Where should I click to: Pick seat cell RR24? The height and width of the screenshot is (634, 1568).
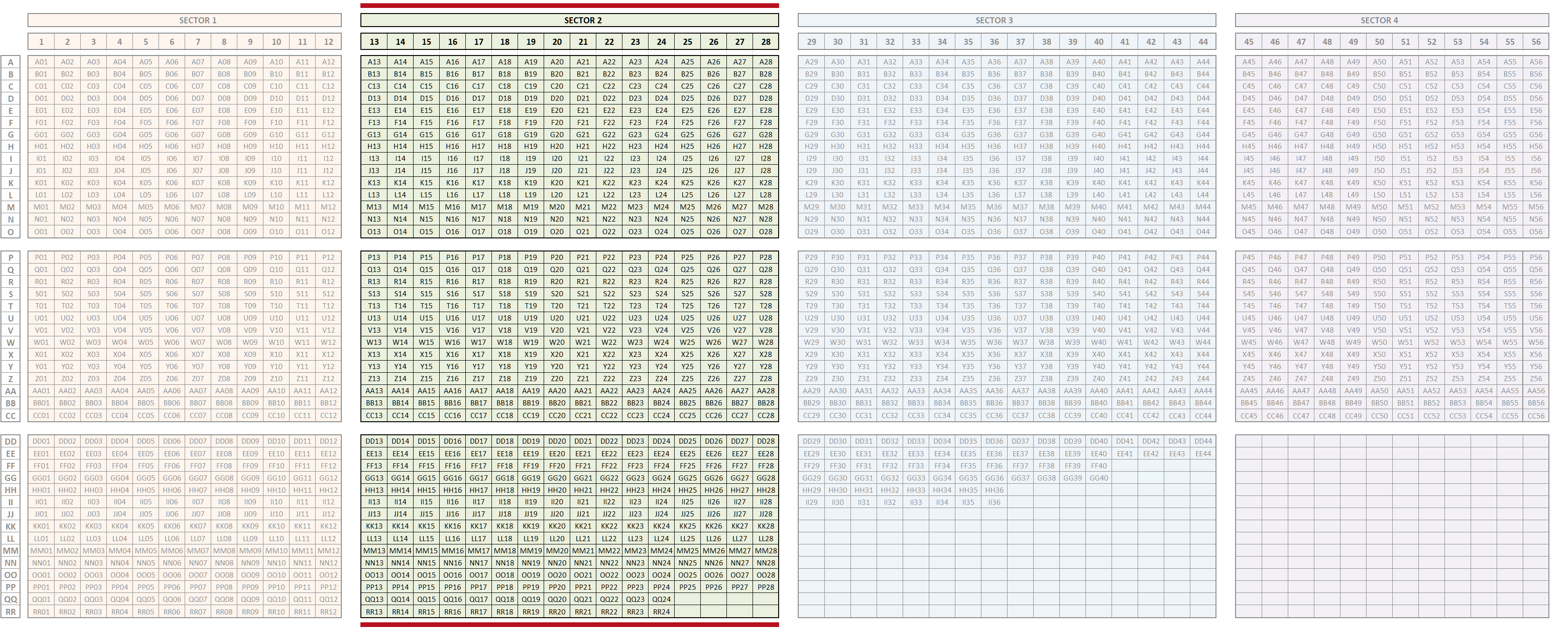pos(661,612)
